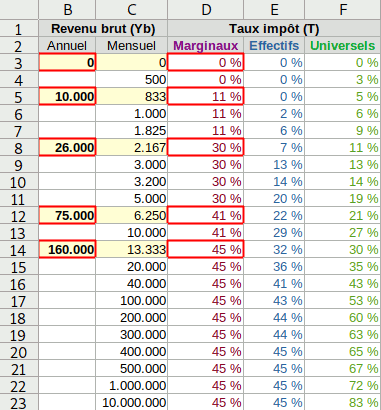Select row 23 header
The image size is (381, 410).
[x=19, y=402]
